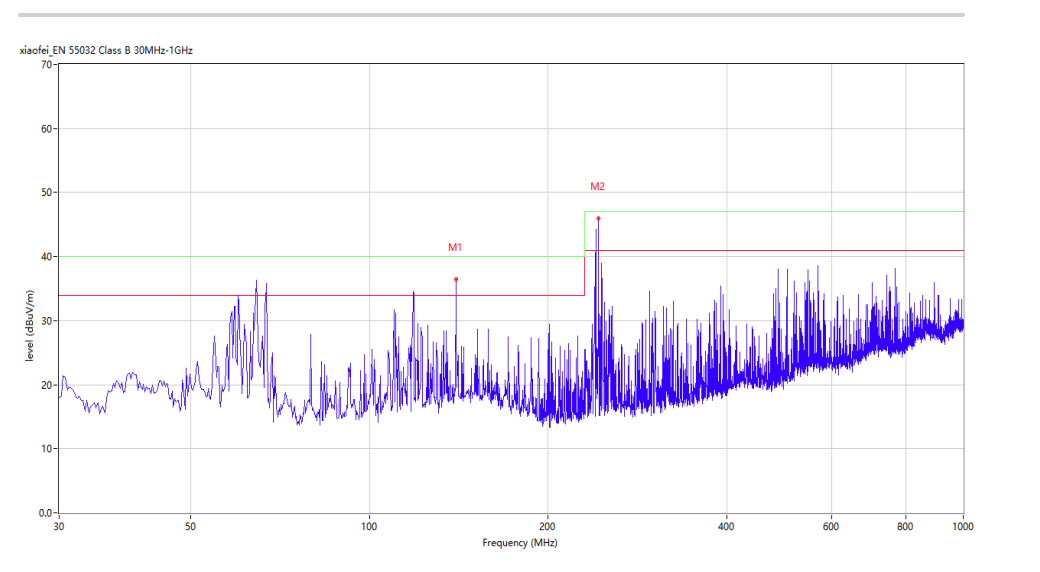This screenshot has width=1040, height=572.
Task: Select the M2 marker label text
Action: [597, 186]
